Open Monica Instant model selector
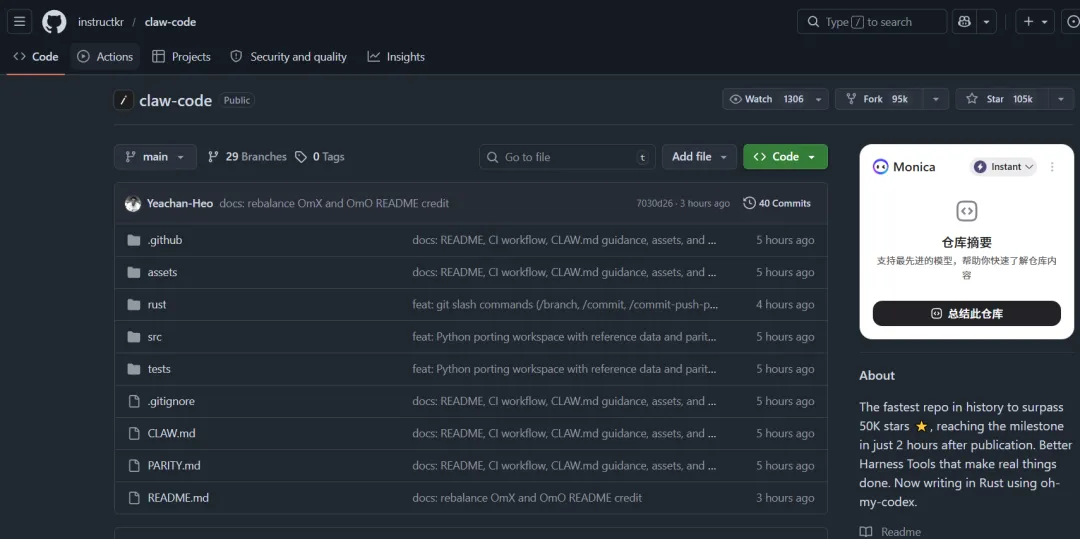1080x539 pixels. point(1004,167)
